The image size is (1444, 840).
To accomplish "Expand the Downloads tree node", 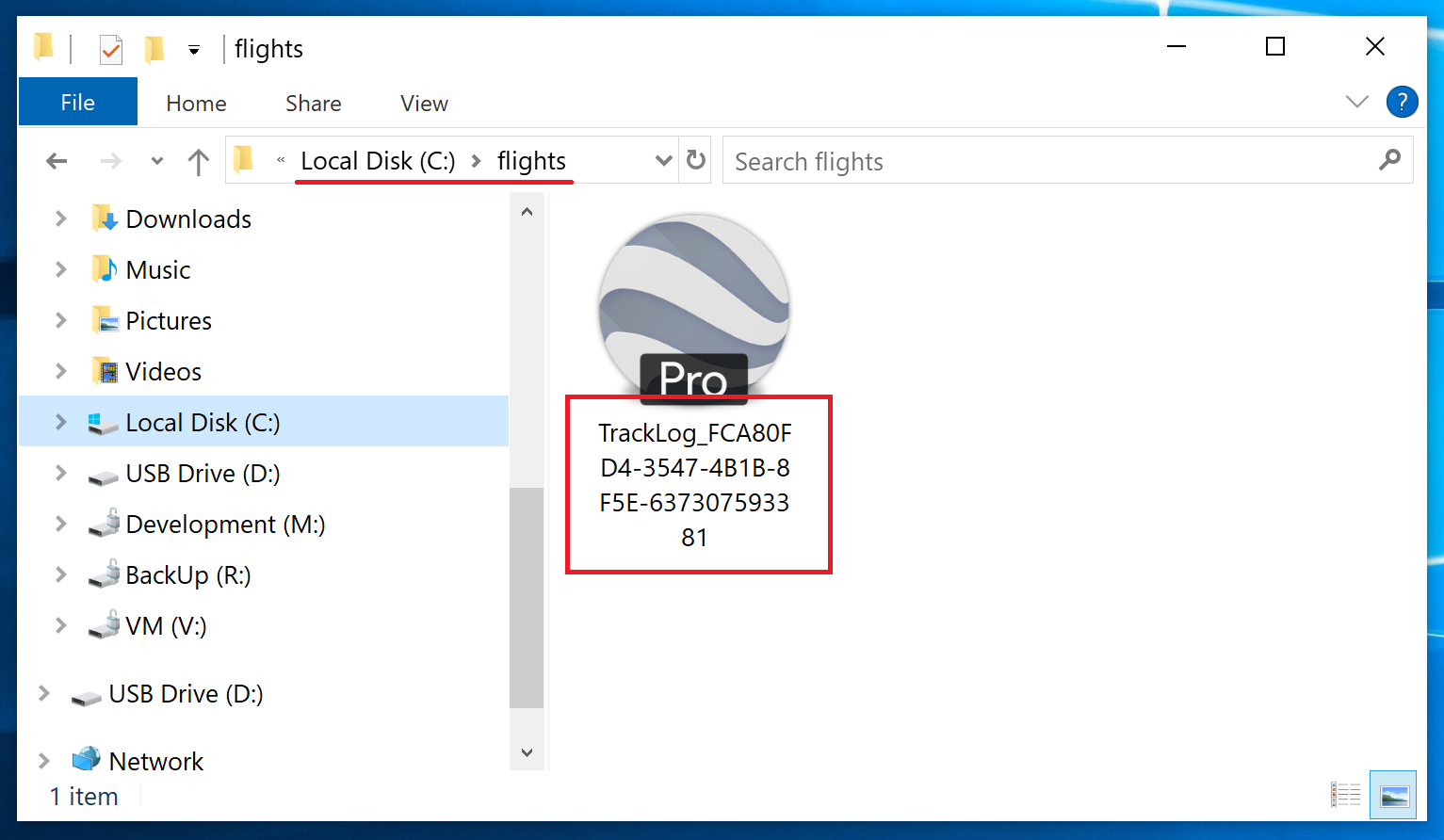I will pos(61,218).
